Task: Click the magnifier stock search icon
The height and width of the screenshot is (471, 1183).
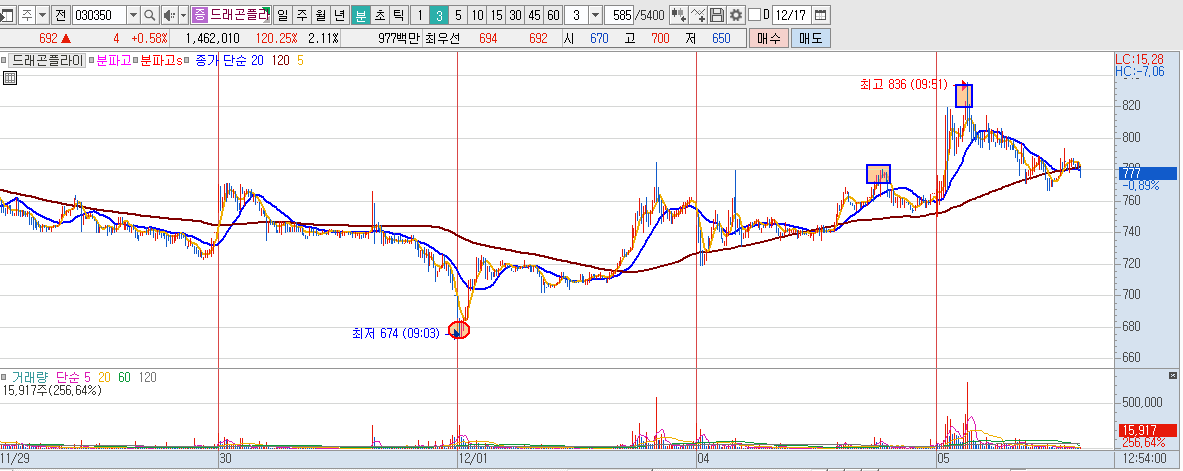Action: pyautogui.click(x=149, y=14)
